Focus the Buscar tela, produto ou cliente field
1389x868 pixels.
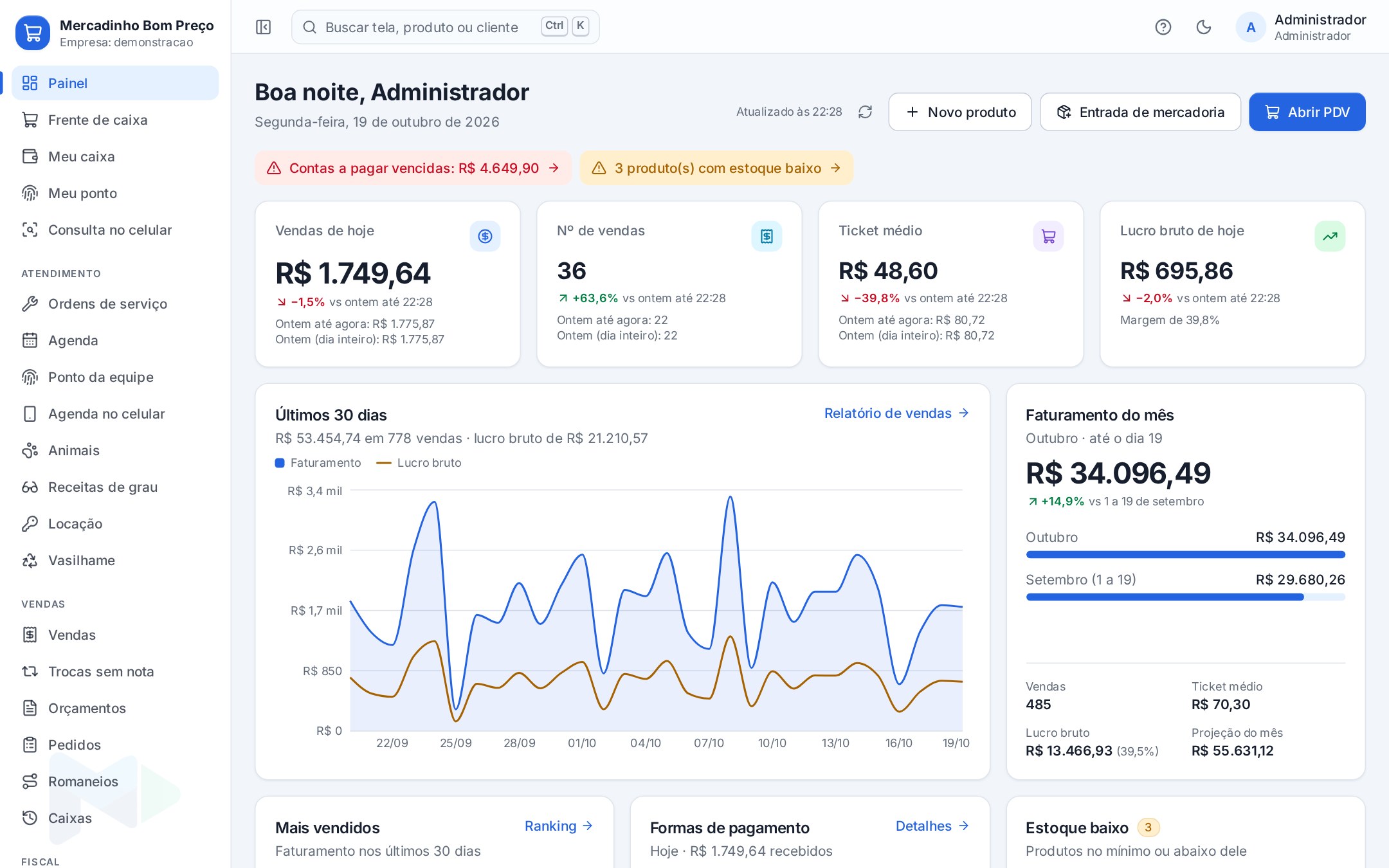pyautogui.click(x=445, y=27)
